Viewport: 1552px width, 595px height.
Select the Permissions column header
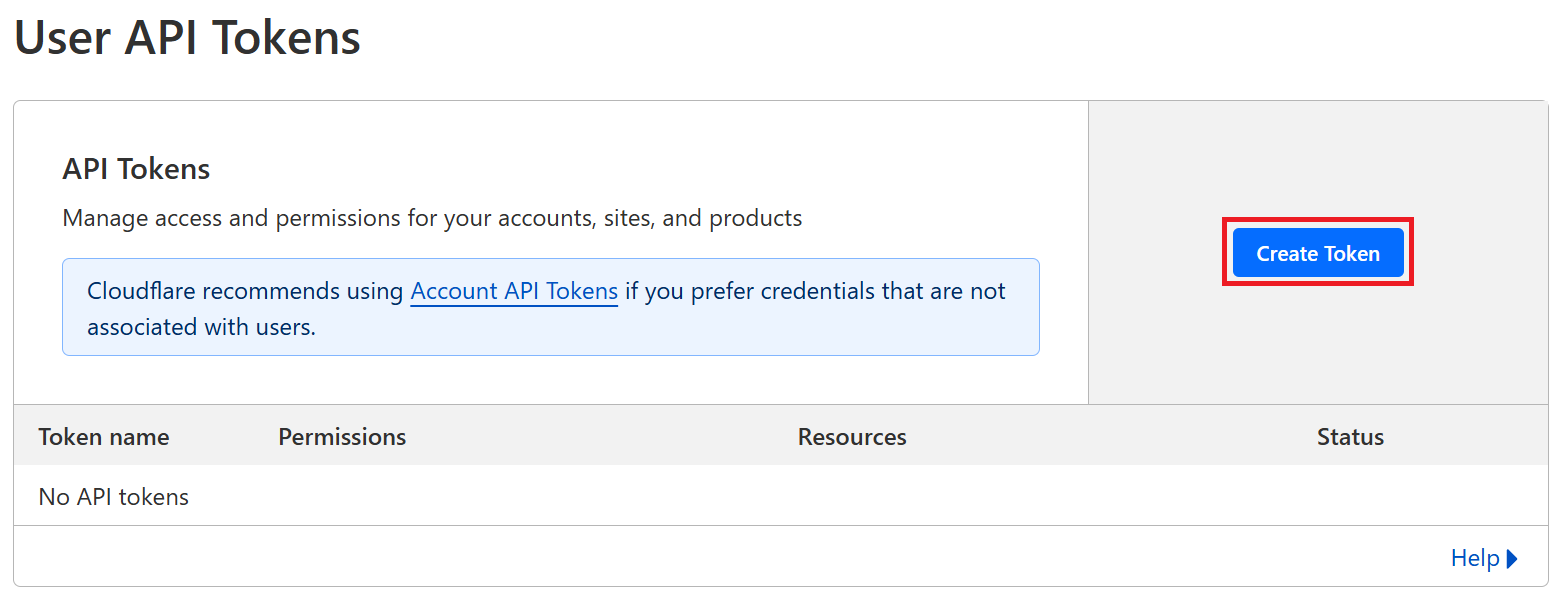click(342, 437)
